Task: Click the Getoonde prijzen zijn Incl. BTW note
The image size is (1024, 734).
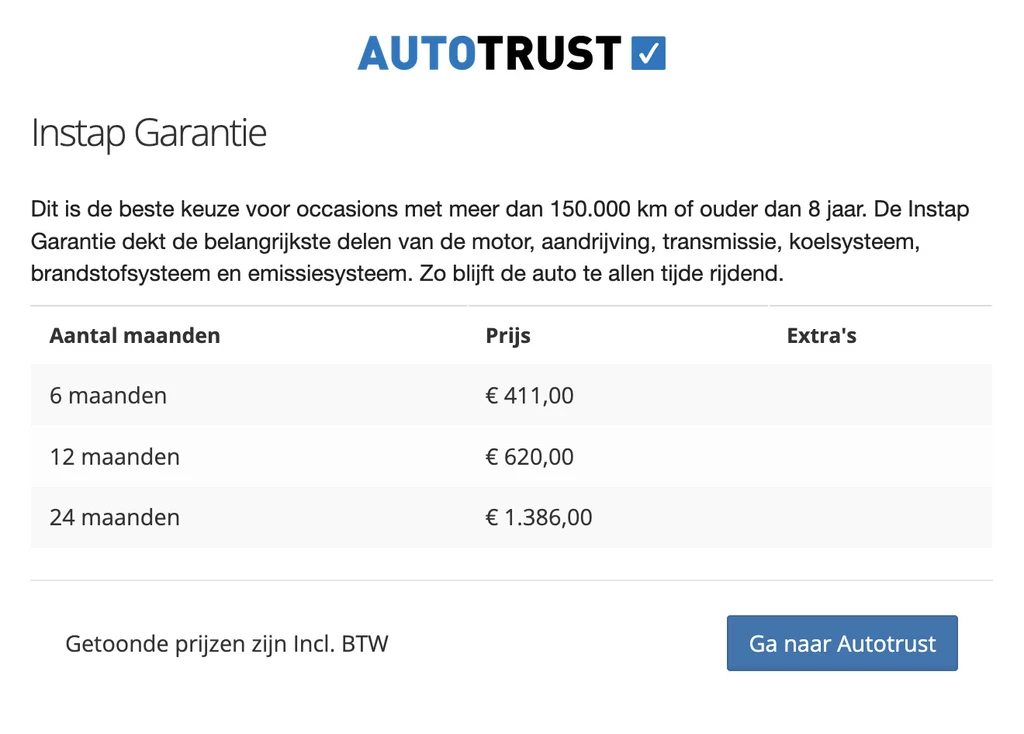Action: pos(227,644)
